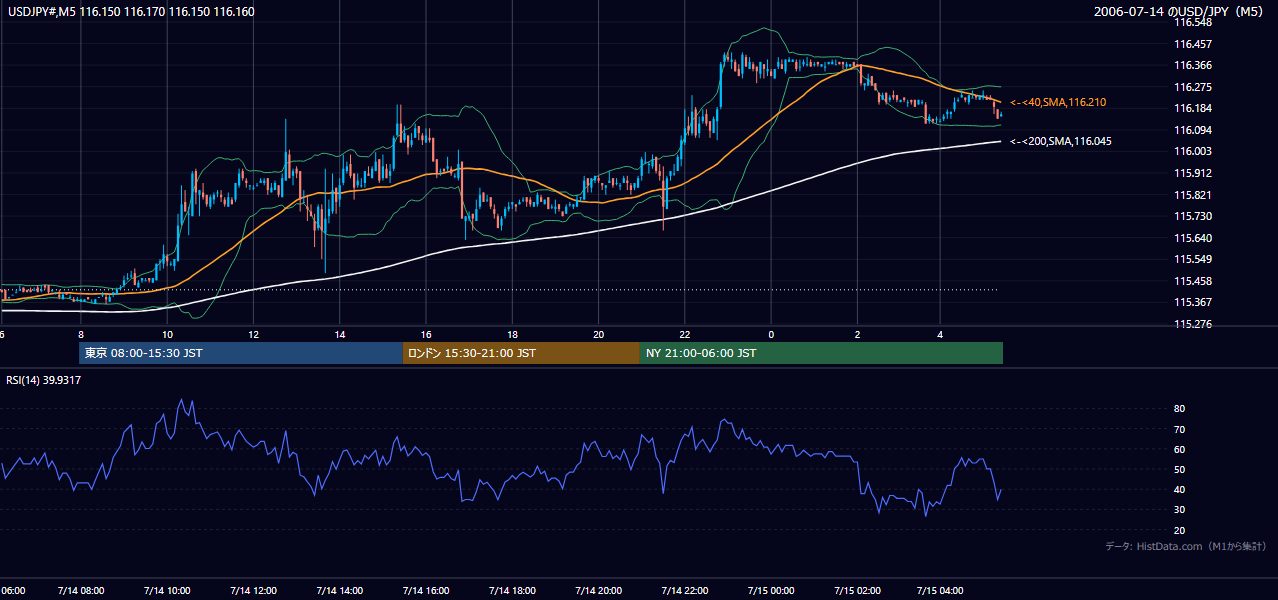This screenshot has width=1278, height=600.
Task: Click price axis value 115.458
Action: [x=1194, y=281]
